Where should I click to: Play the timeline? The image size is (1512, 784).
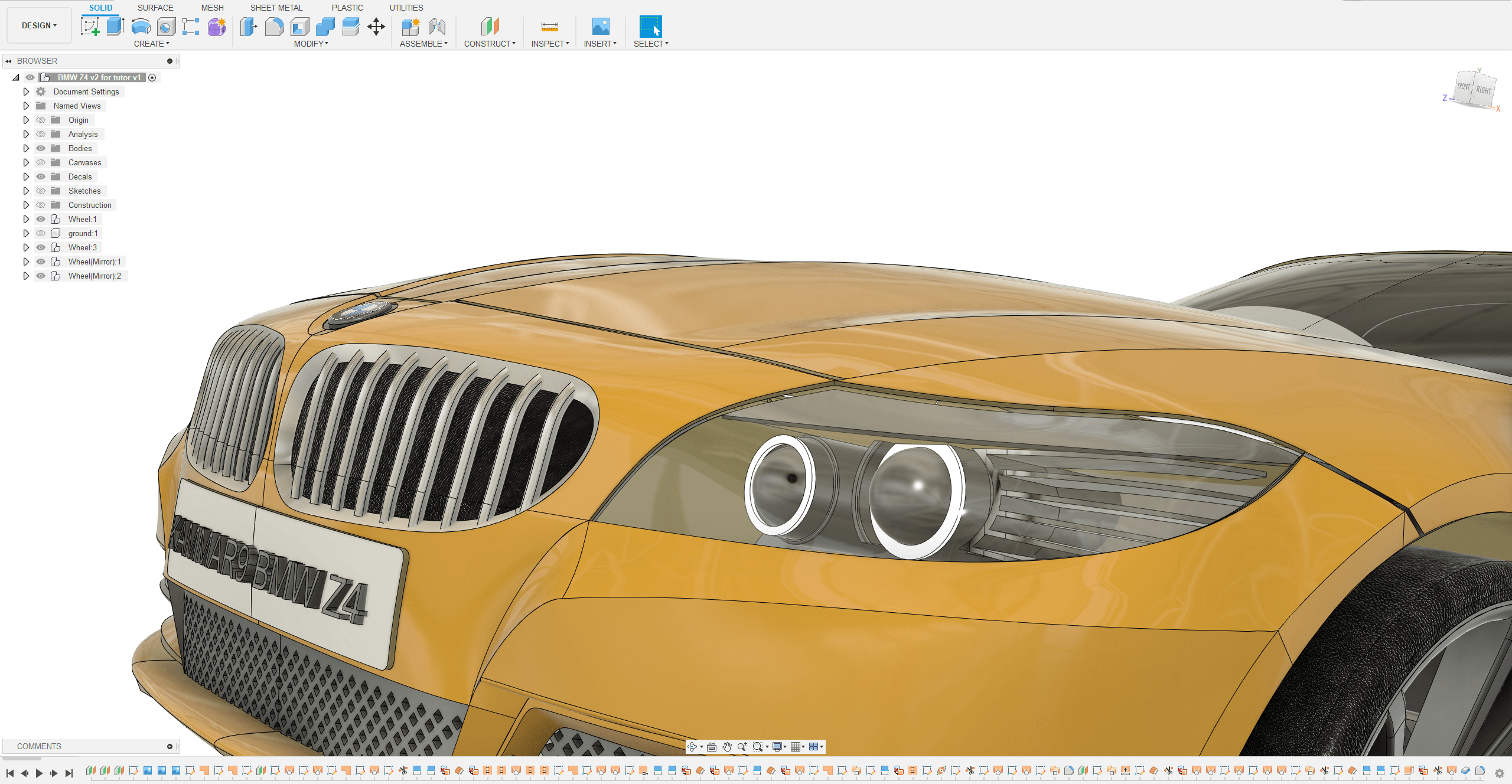(x=39, y=773)
